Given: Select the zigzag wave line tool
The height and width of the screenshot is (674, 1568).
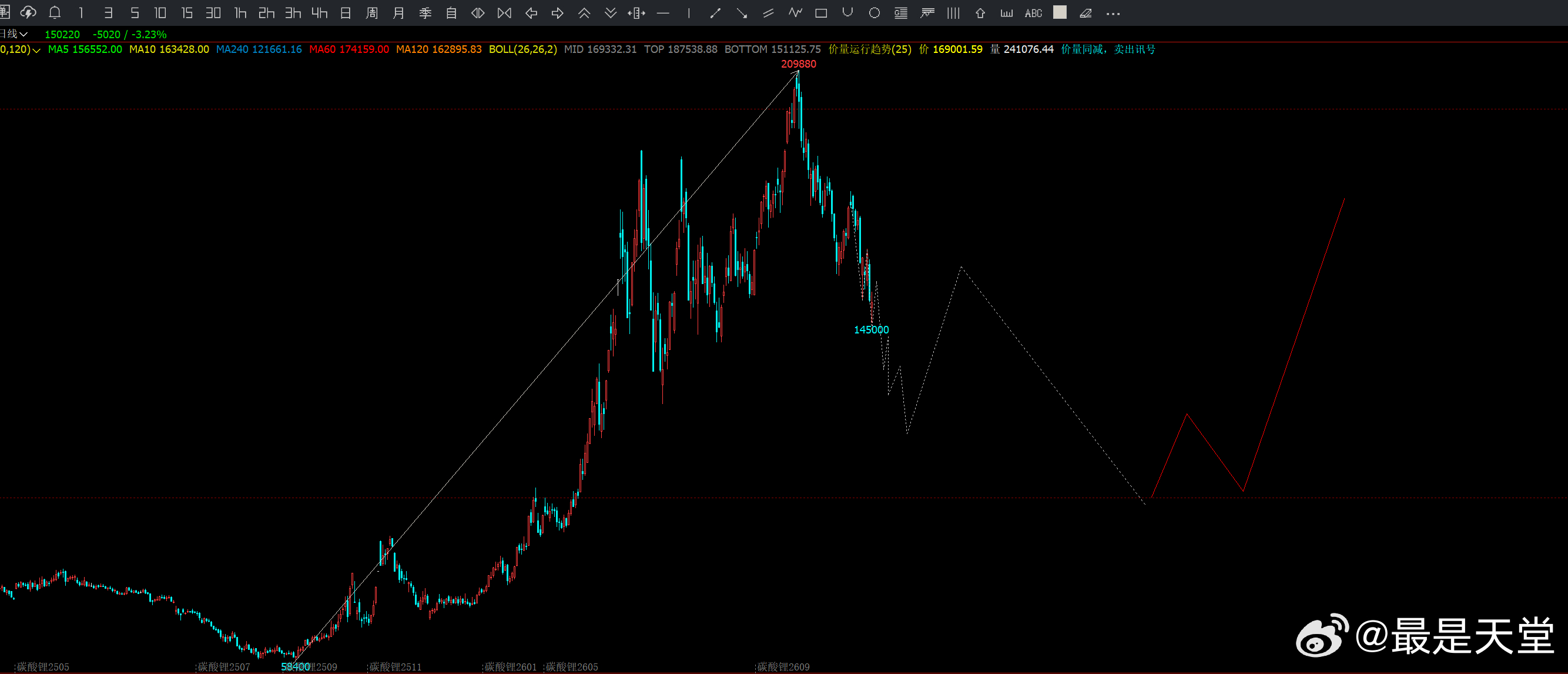Looking at the screenshot, I should (796, 12).
